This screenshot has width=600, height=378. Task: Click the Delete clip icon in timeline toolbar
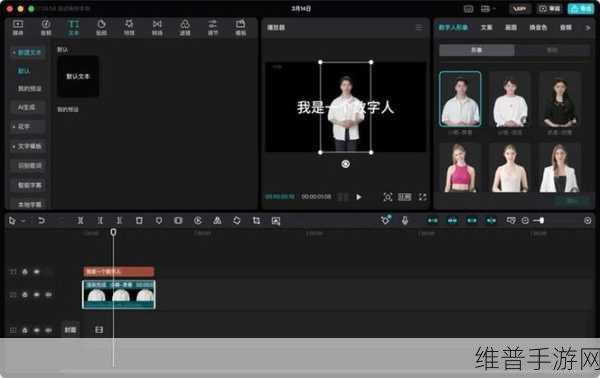coord(139,221)
